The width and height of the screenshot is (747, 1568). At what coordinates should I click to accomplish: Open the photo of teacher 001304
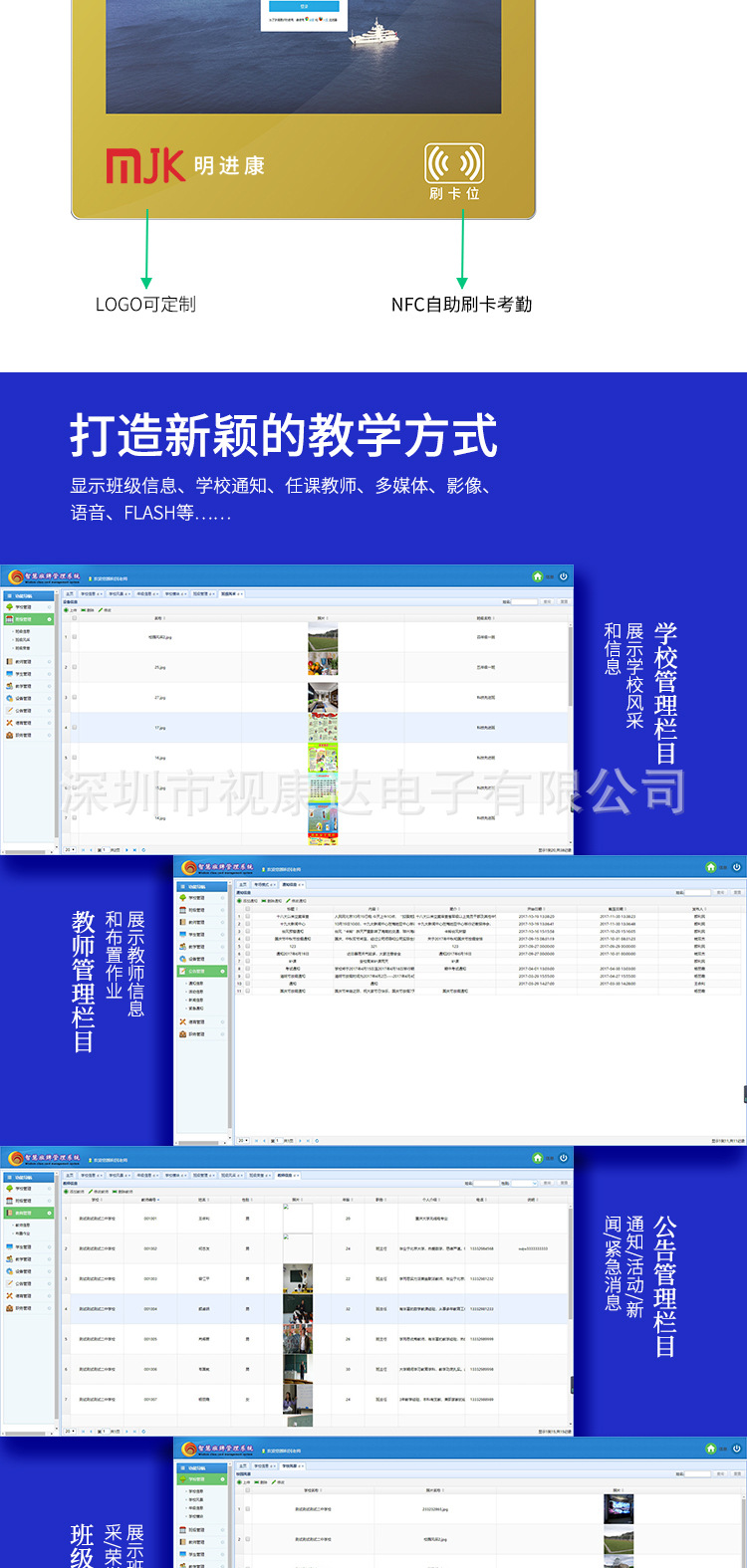(297, 1308)
